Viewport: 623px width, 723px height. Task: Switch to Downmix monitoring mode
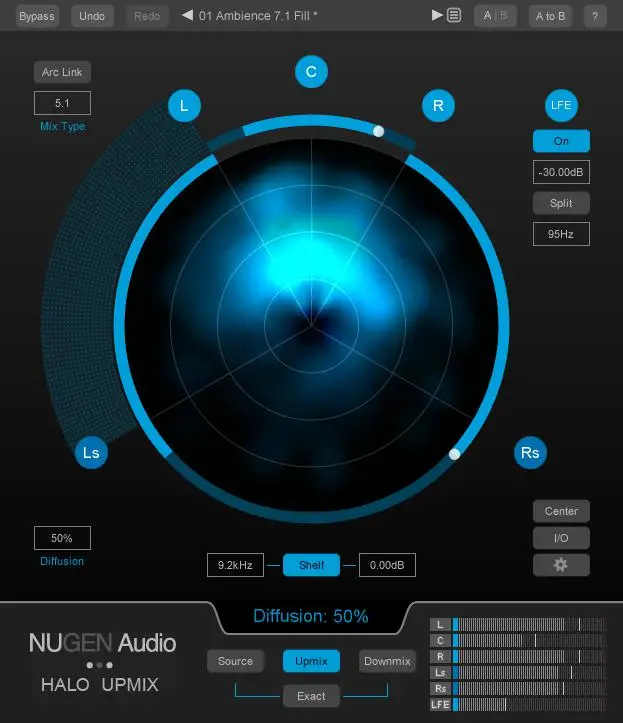point(387,661)
